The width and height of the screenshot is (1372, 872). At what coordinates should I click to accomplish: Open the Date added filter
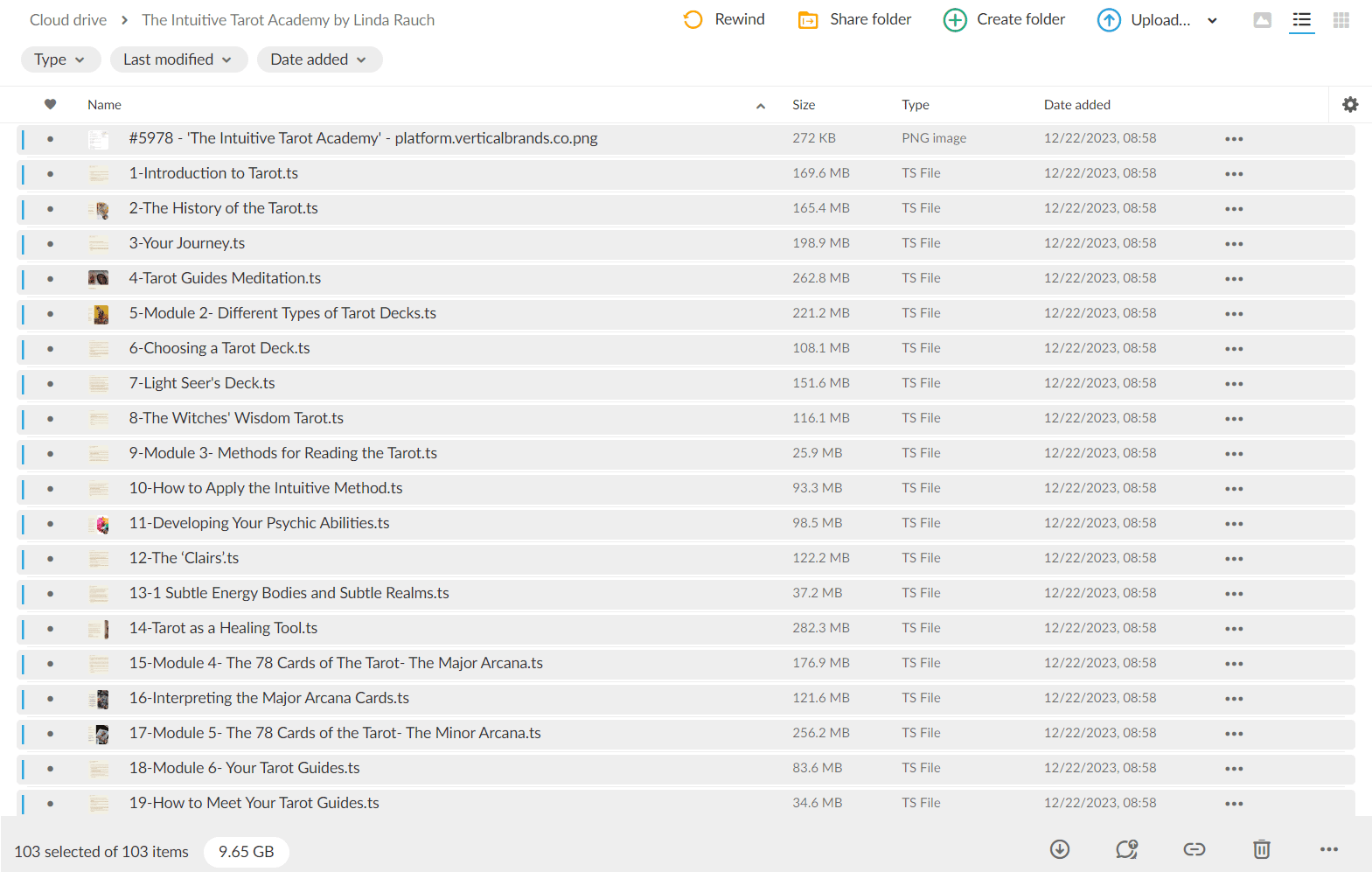319,59
